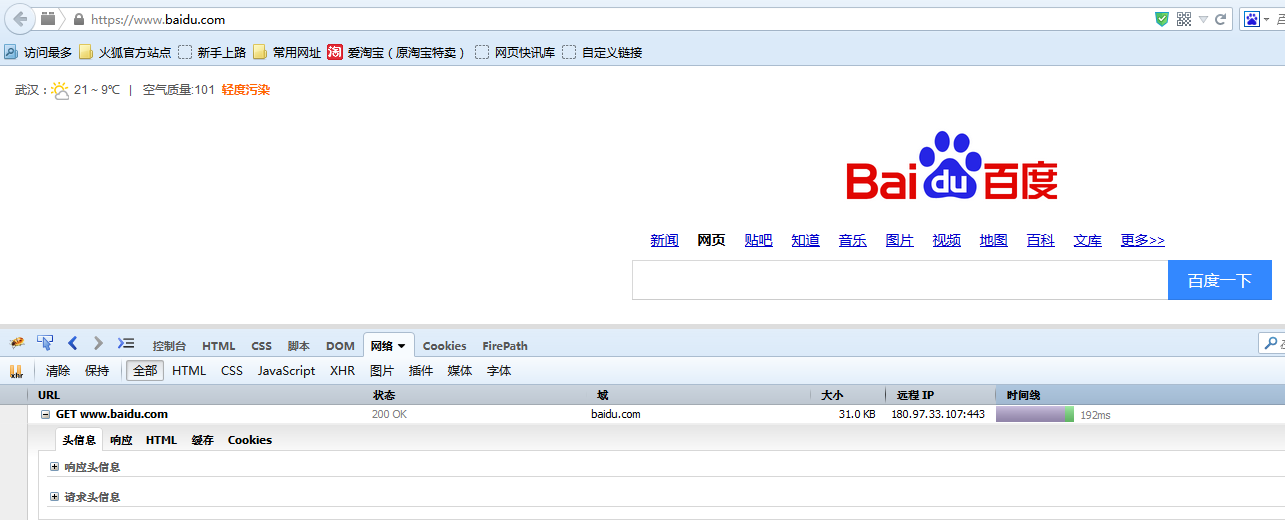
Task: Open the 知道 link
Action: (x=805, y=240)
